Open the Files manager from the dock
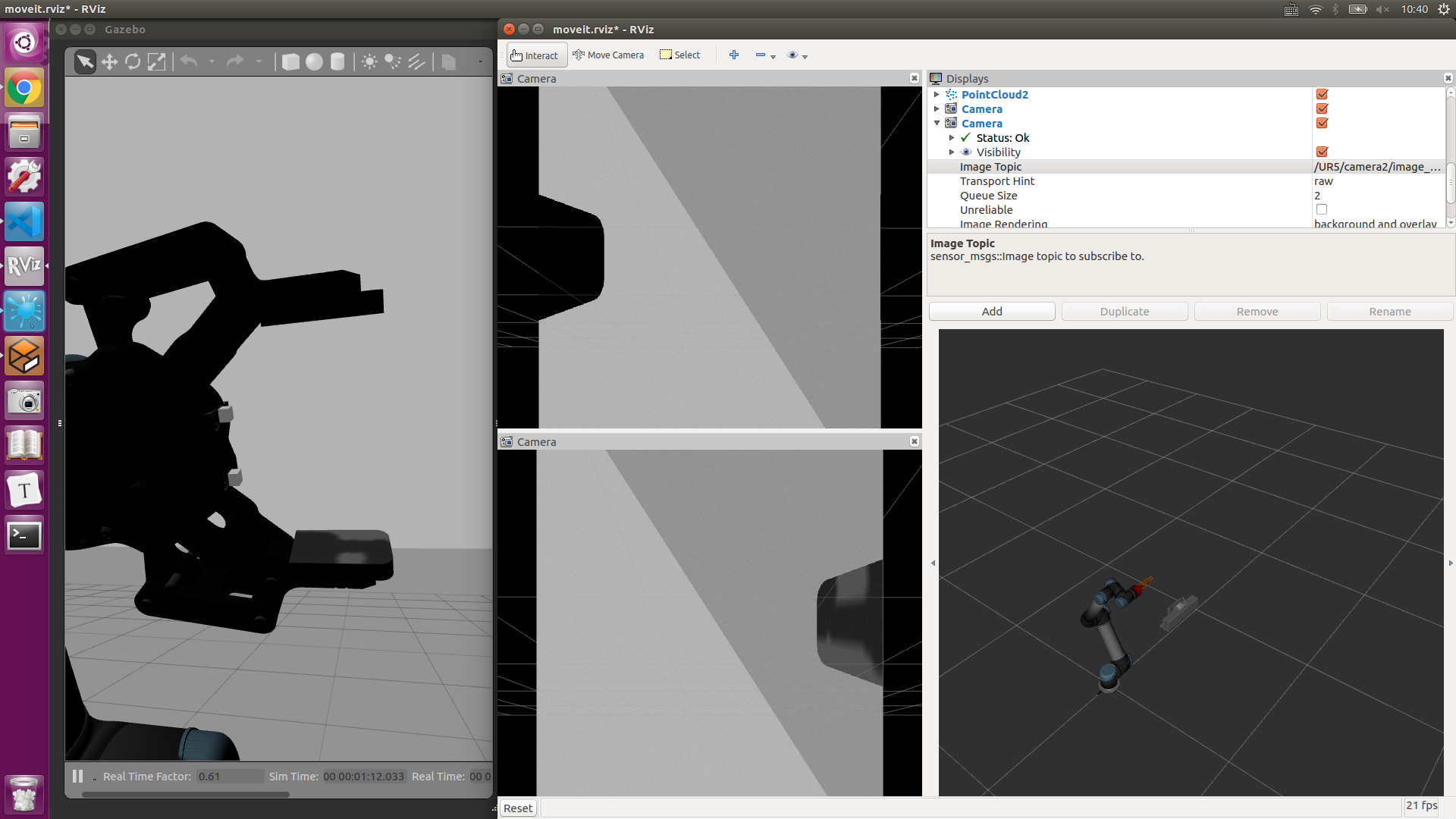1456x819 pixels. [x=24, y=133]
